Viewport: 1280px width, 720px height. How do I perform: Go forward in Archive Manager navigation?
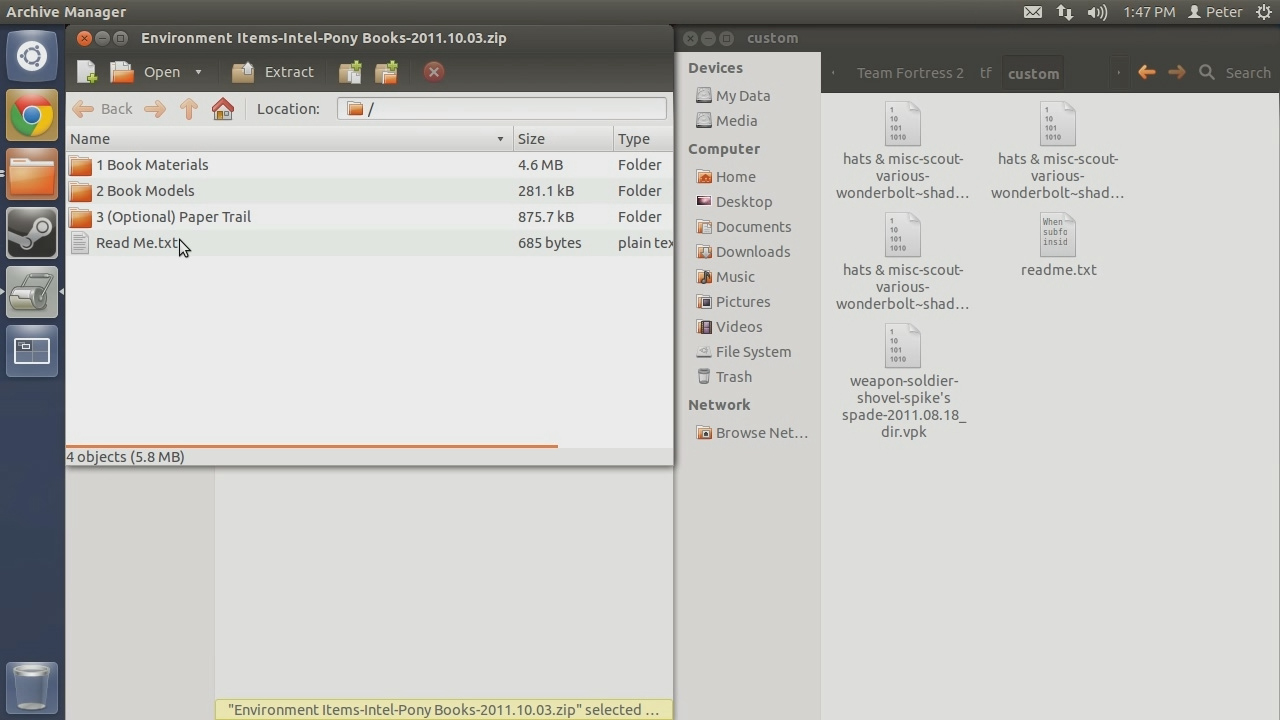point(154,109)
